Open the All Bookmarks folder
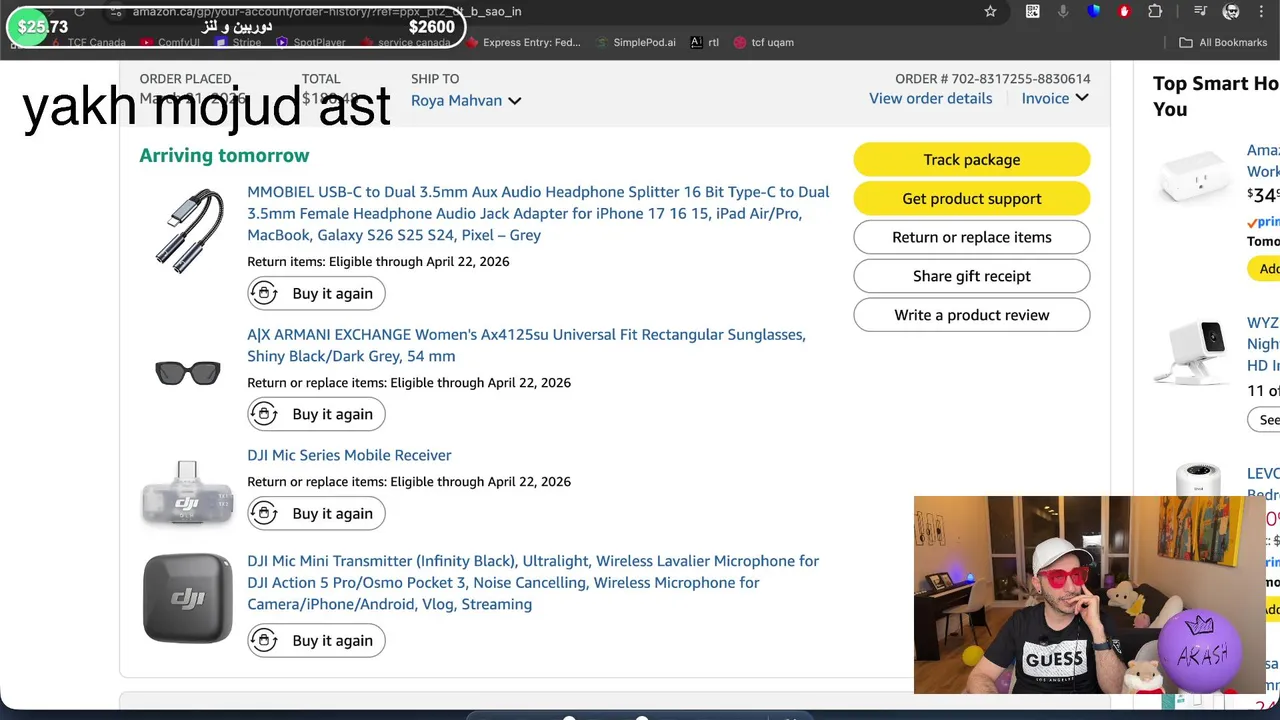Viewport: 1280px width, 720px height. (1223, 42)
